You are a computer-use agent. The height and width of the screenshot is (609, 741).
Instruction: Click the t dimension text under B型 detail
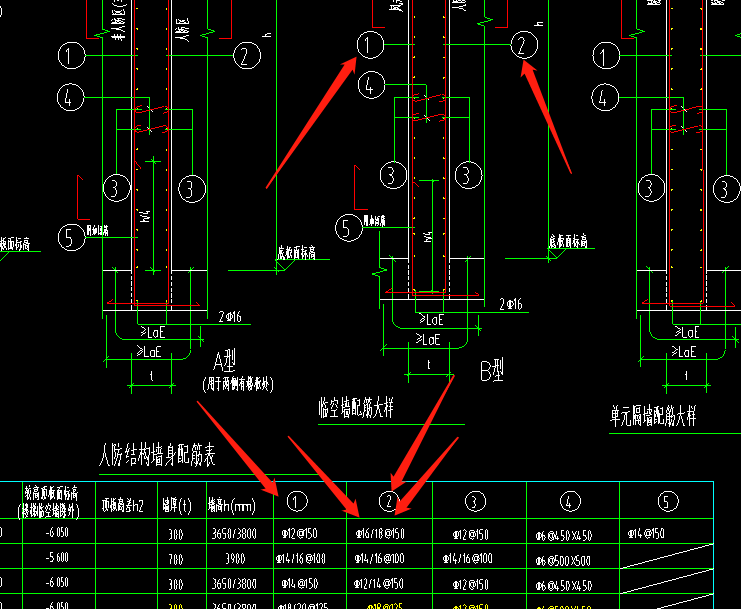429,364
